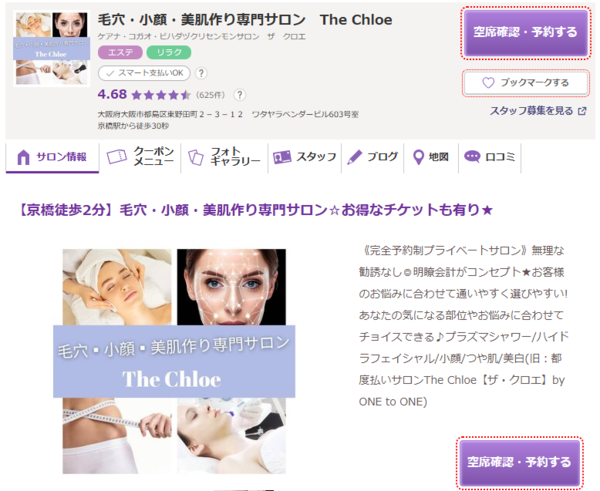Click the coupon ticket icon
This screenshot has width=600, height=491.
coord(117,157)
